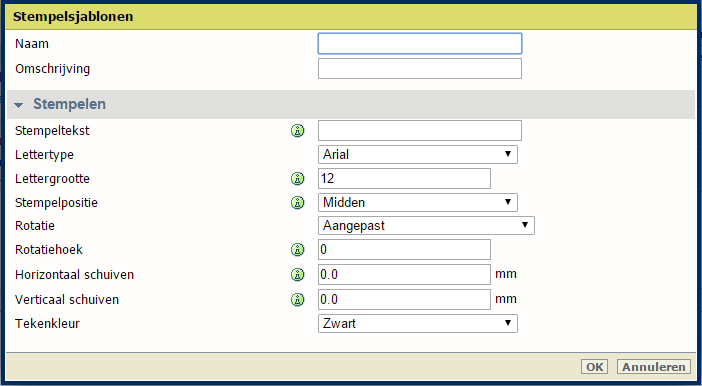Click the Annuleren button
Viewport: 702px width, 386px height.
tap(654, 367)
